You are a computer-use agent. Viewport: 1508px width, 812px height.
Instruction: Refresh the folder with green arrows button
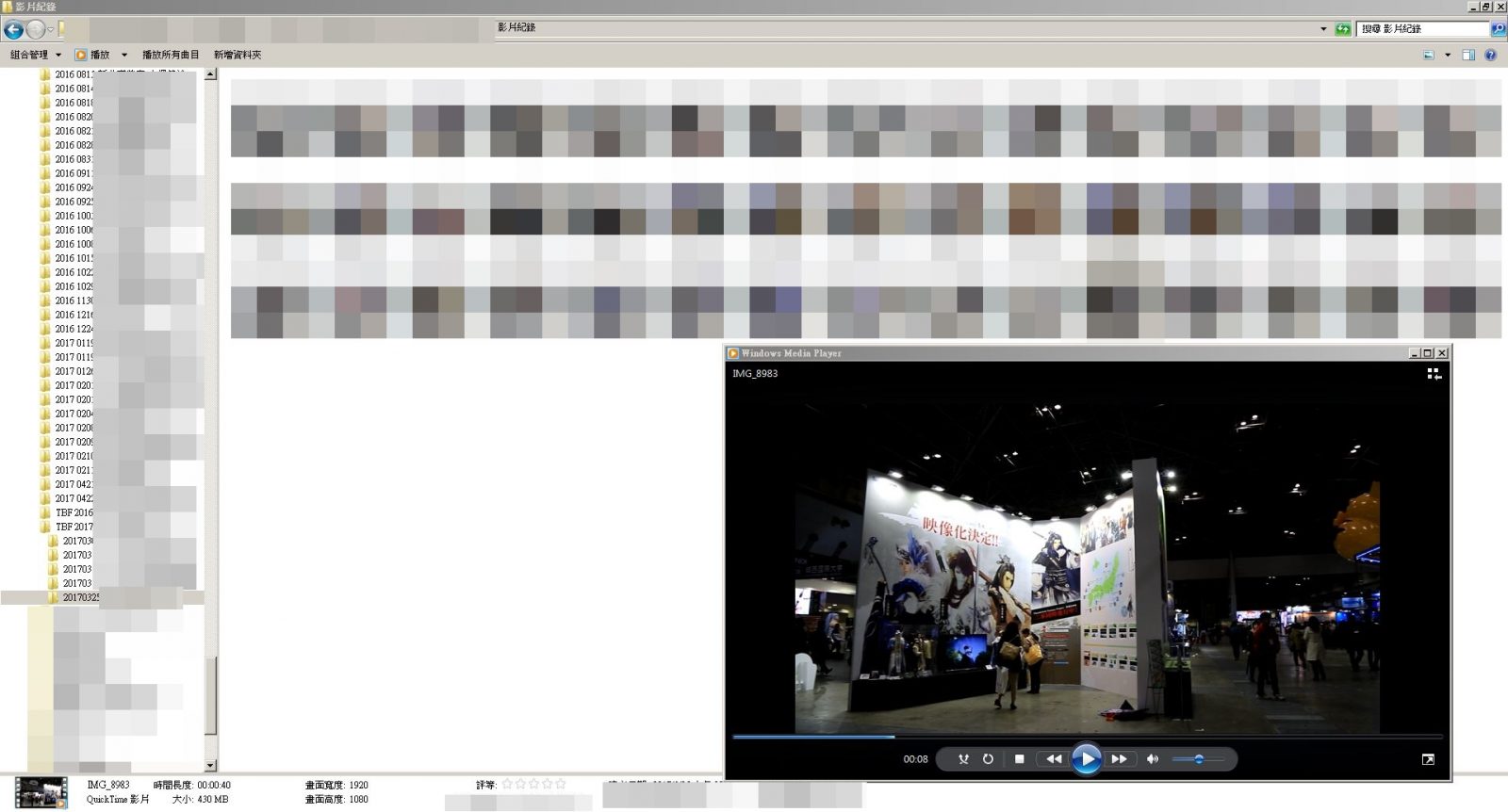[1343, 29]
